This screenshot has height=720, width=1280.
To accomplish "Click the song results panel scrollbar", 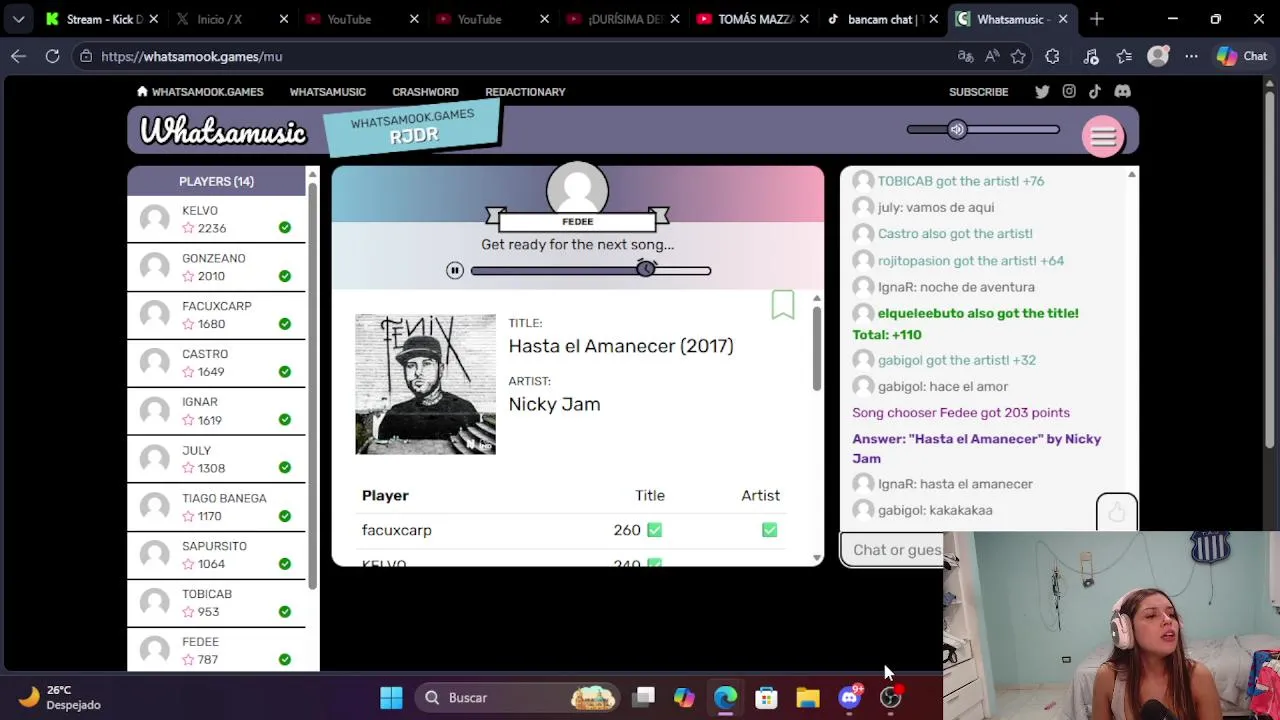I will [817, 348].
